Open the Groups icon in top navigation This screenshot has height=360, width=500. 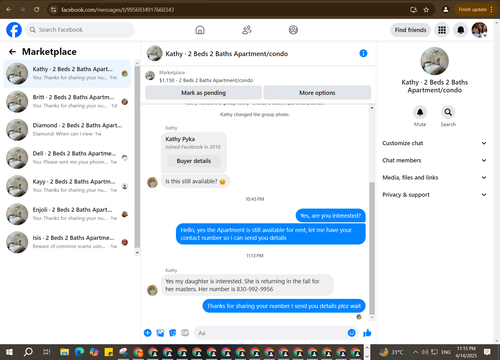point(293,30)
